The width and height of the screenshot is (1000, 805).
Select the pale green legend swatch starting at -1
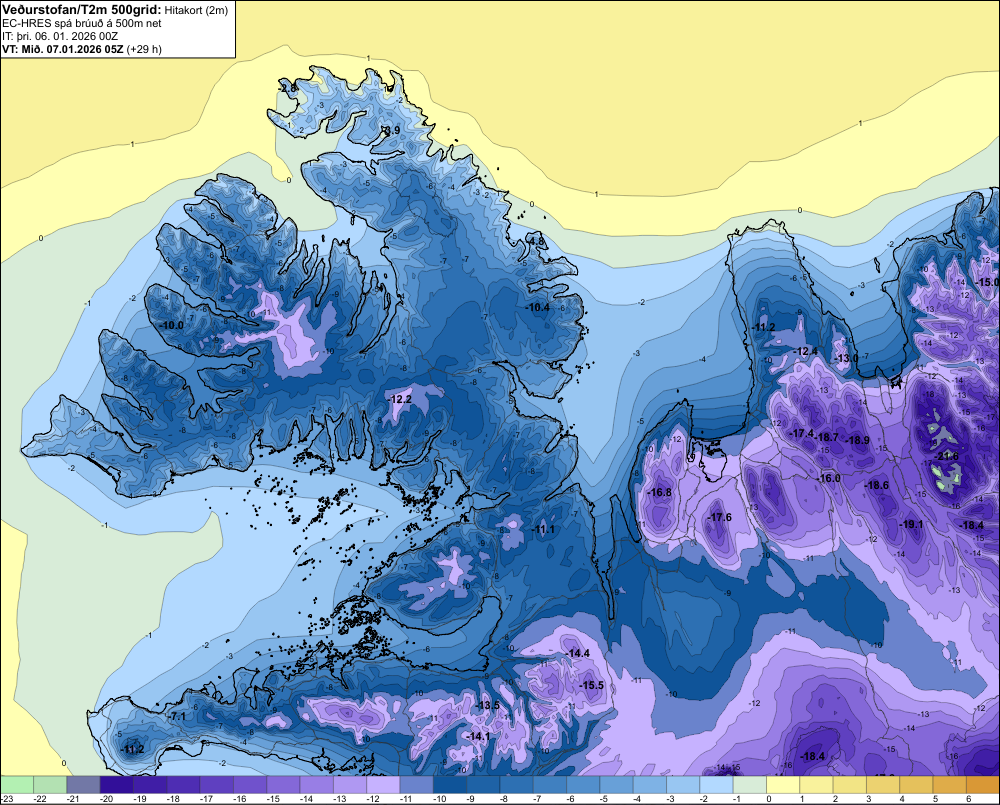tap(750, 784)
